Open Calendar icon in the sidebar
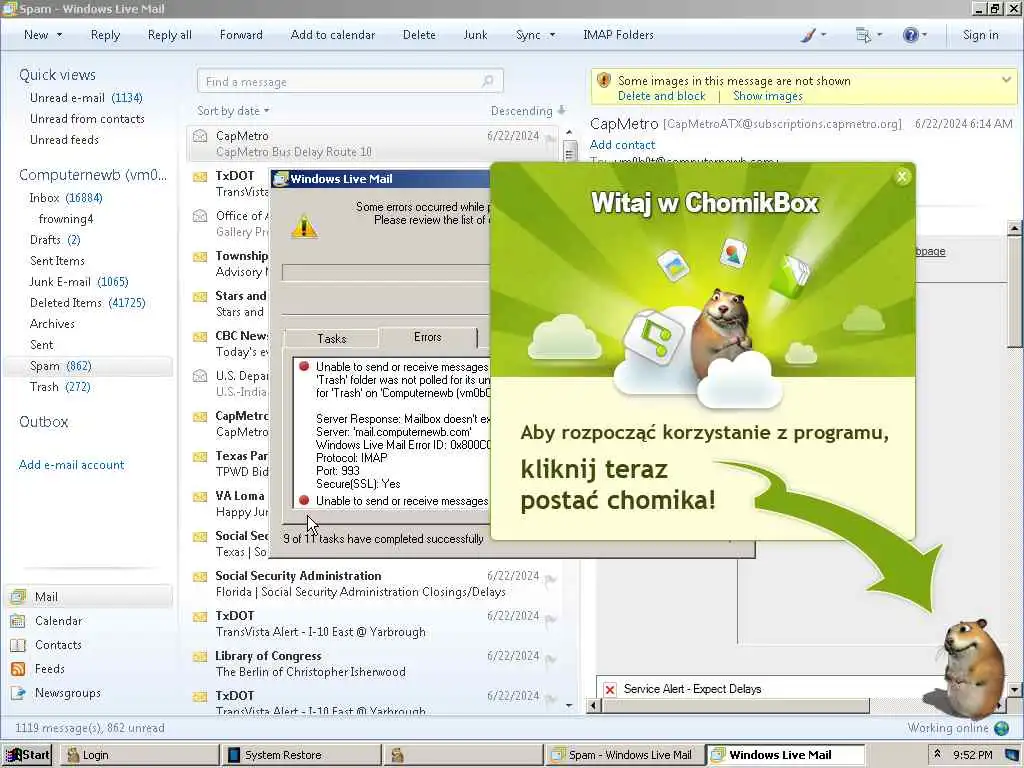1024x768 pixels. [x=18, y=620]
